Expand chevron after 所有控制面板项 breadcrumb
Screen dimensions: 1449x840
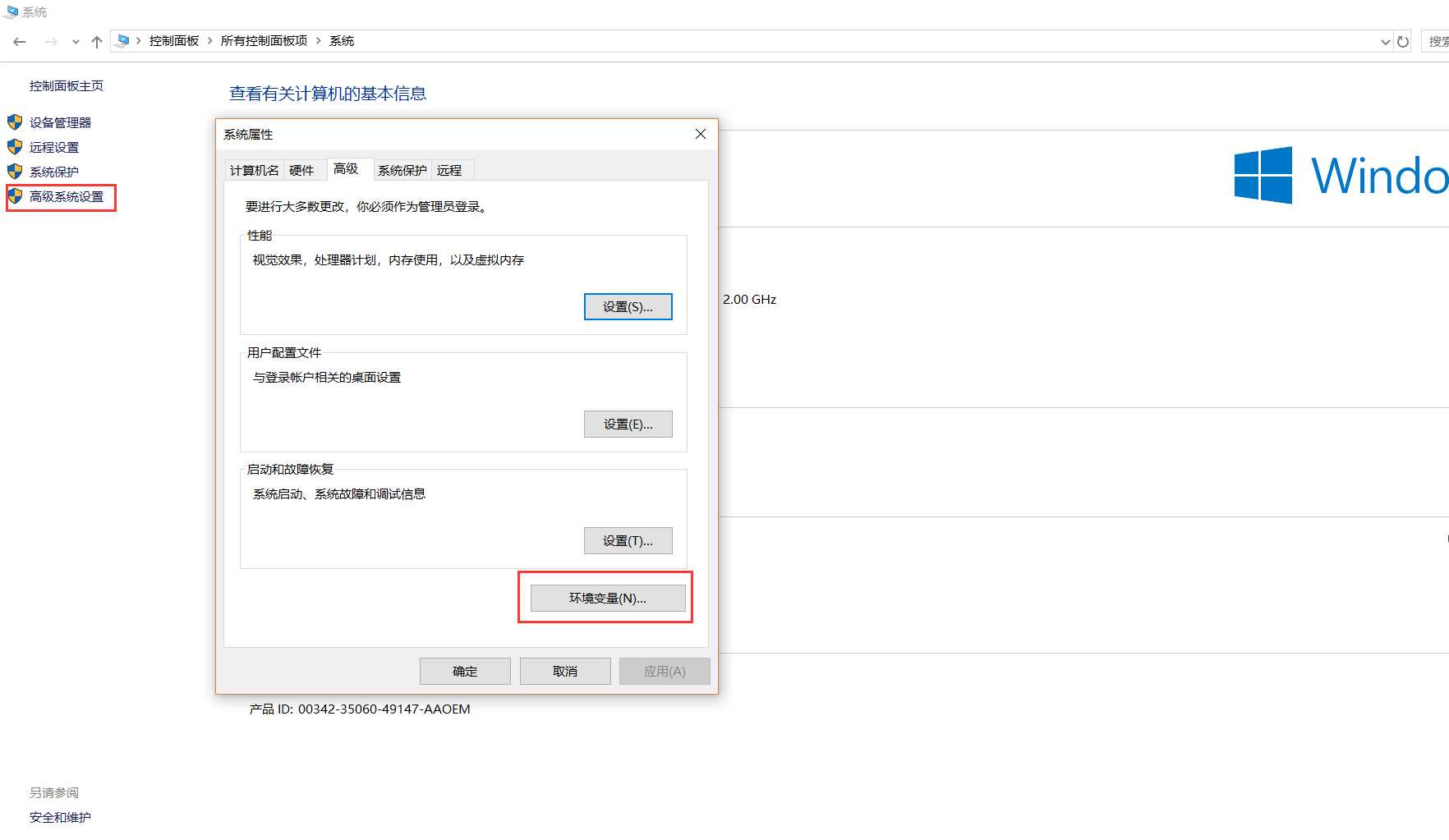(319, 41)
